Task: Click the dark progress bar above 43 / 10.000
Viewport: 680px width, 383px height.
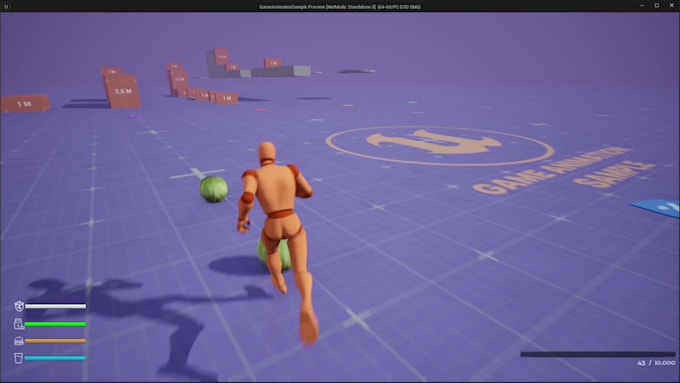Action: (x=598, y=354)
